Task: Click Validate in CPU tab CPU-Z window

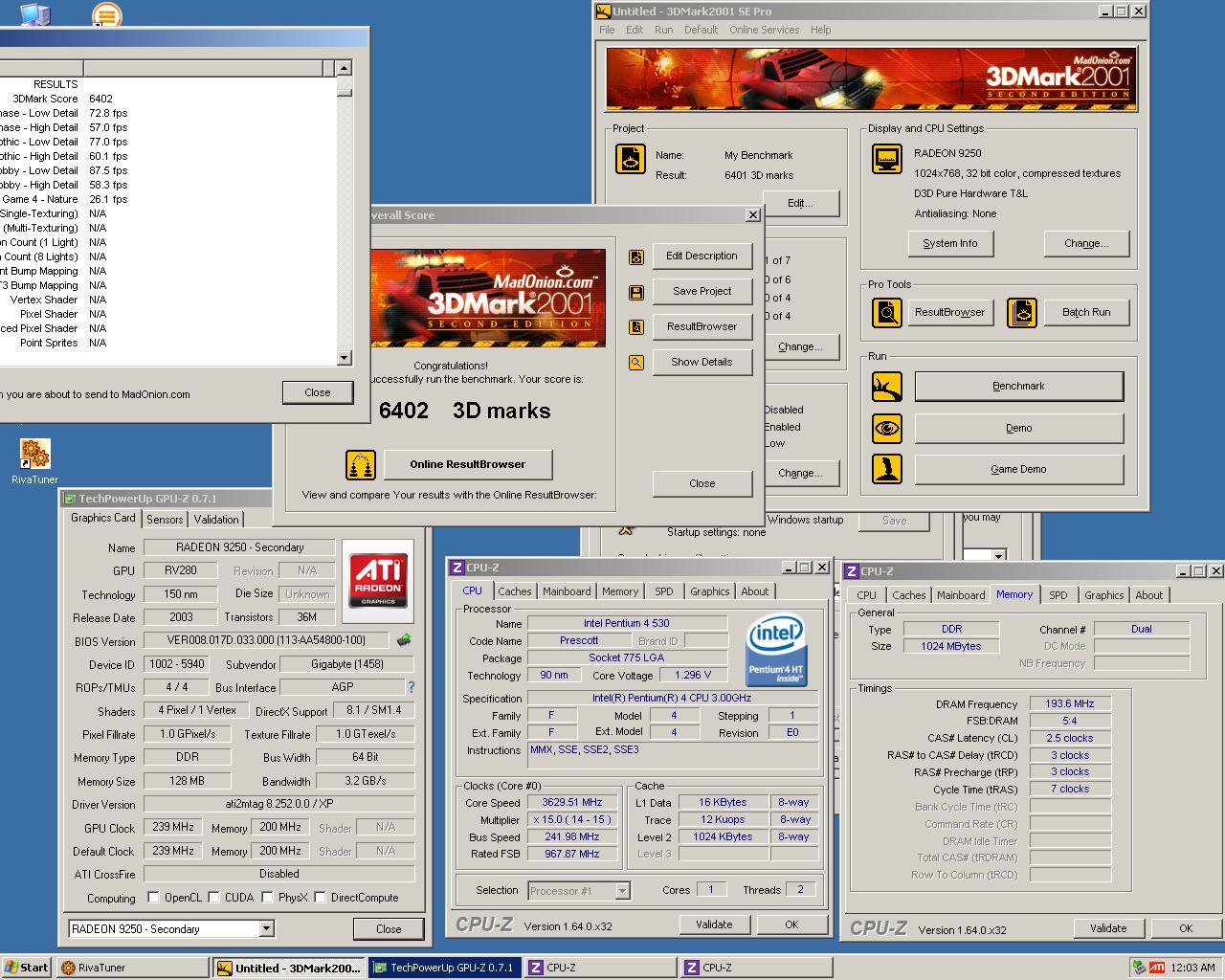Action: pos(714,924)
